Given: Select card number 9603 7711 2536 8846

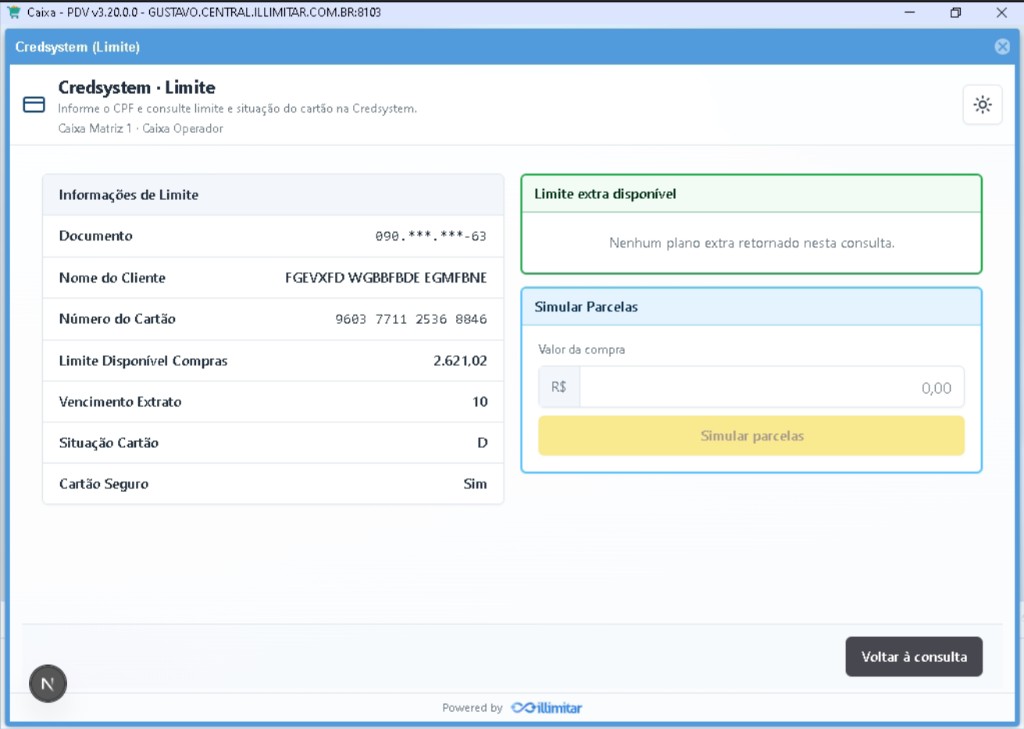Looking at the screenshot, I should coord(411,319).
